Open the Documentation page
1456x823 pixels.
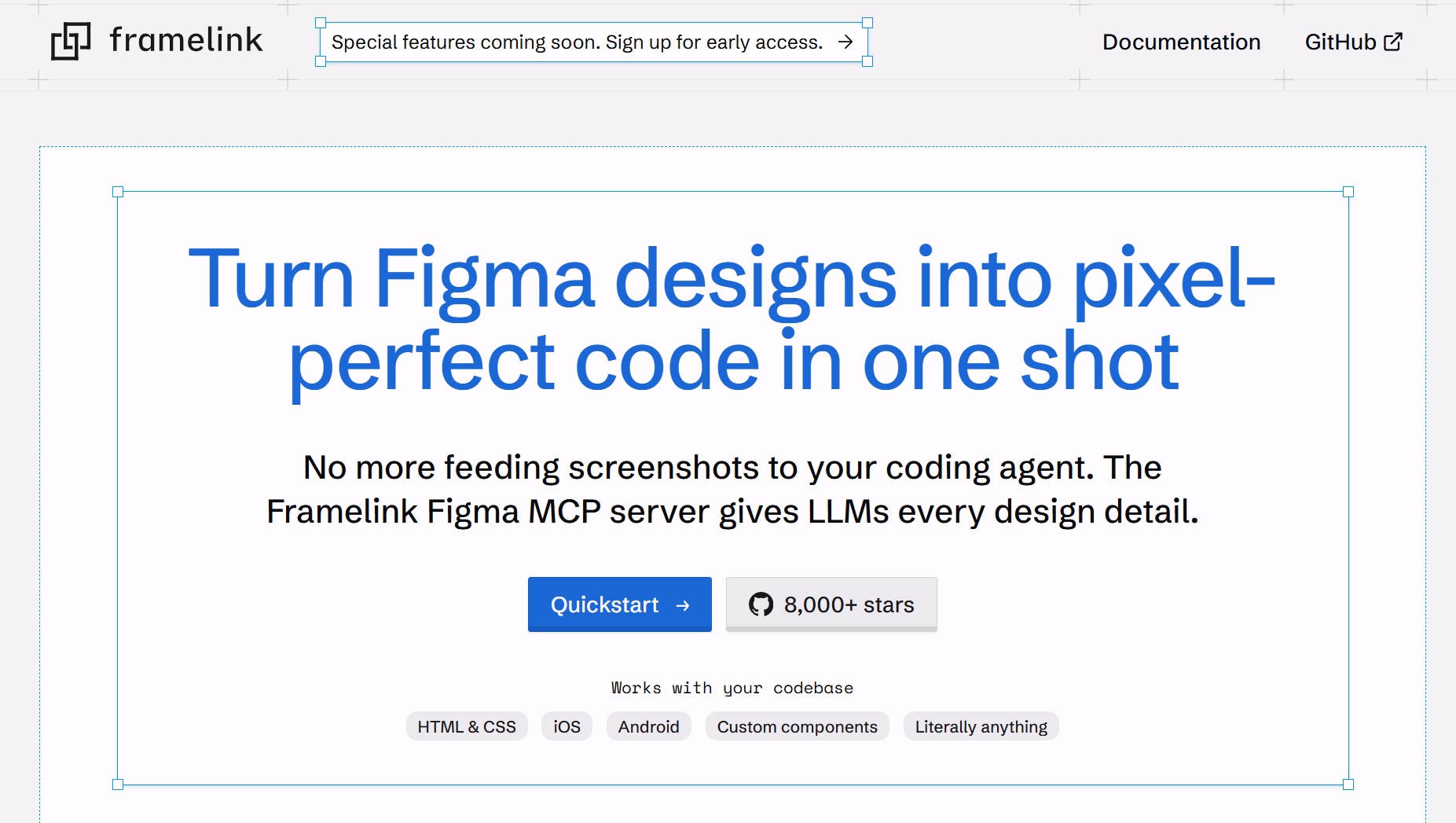1181,42
